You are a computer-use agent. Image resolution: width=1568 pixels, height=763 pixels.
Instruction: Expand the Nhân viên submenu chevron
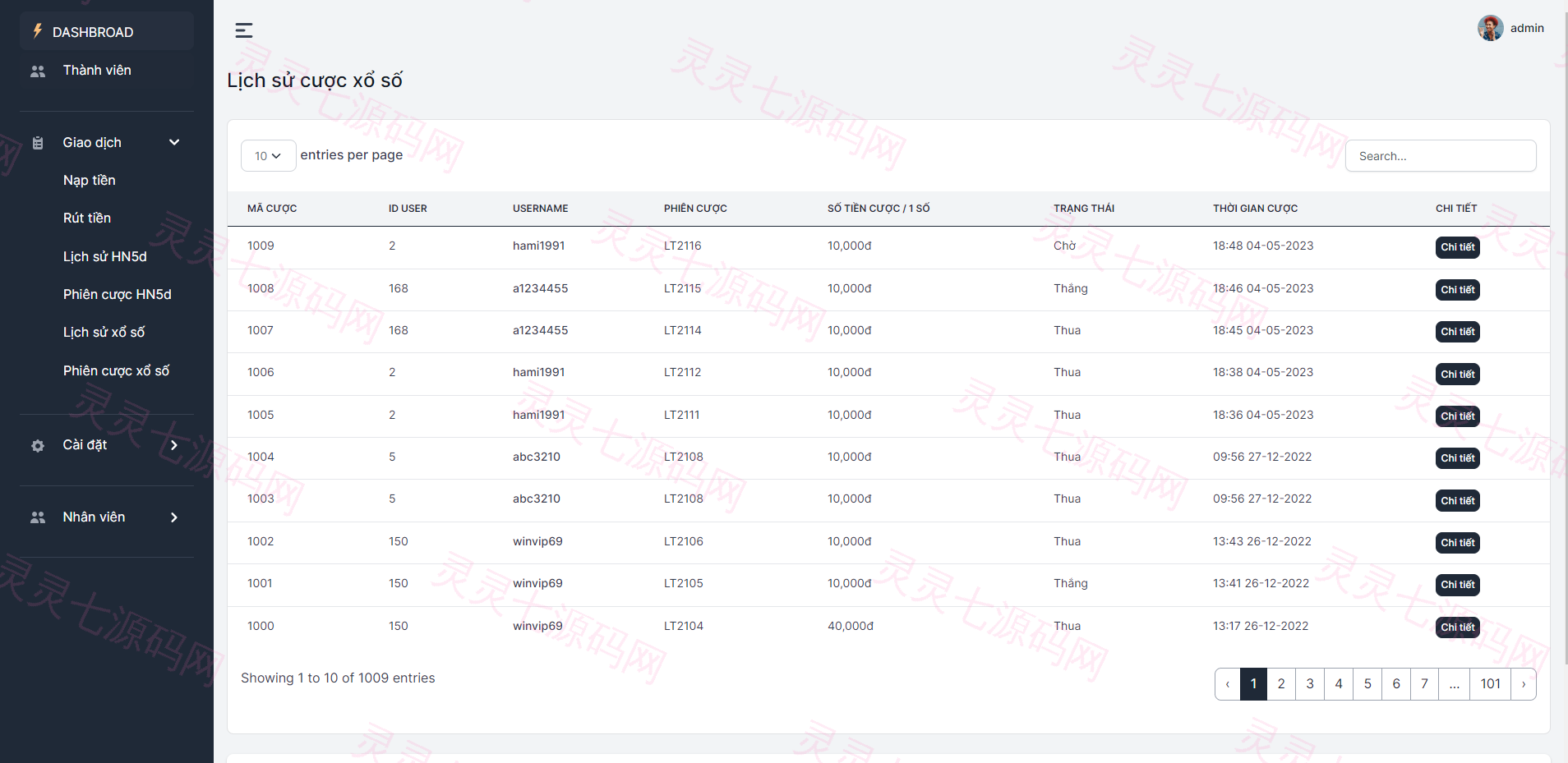174,517
